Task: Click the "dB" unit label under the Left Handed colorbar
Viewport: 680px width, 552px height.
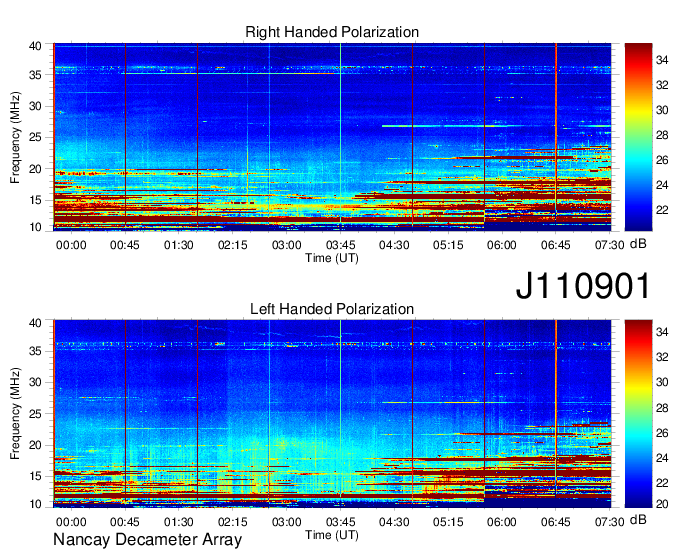Action: click(x=638, y=519)
